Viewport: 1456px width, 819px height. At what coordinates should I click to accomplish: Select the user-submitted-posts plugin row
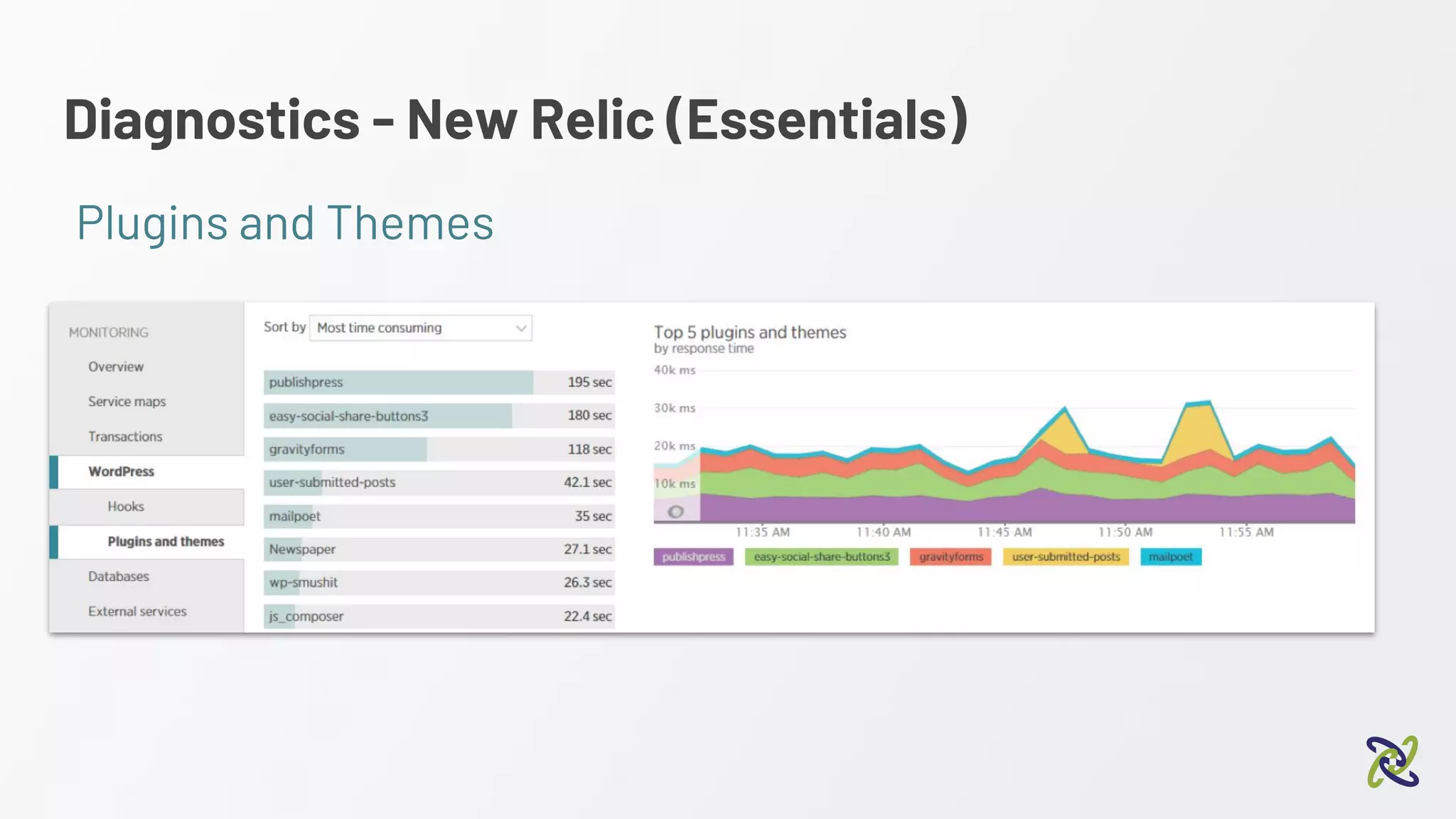click(439, 483)
